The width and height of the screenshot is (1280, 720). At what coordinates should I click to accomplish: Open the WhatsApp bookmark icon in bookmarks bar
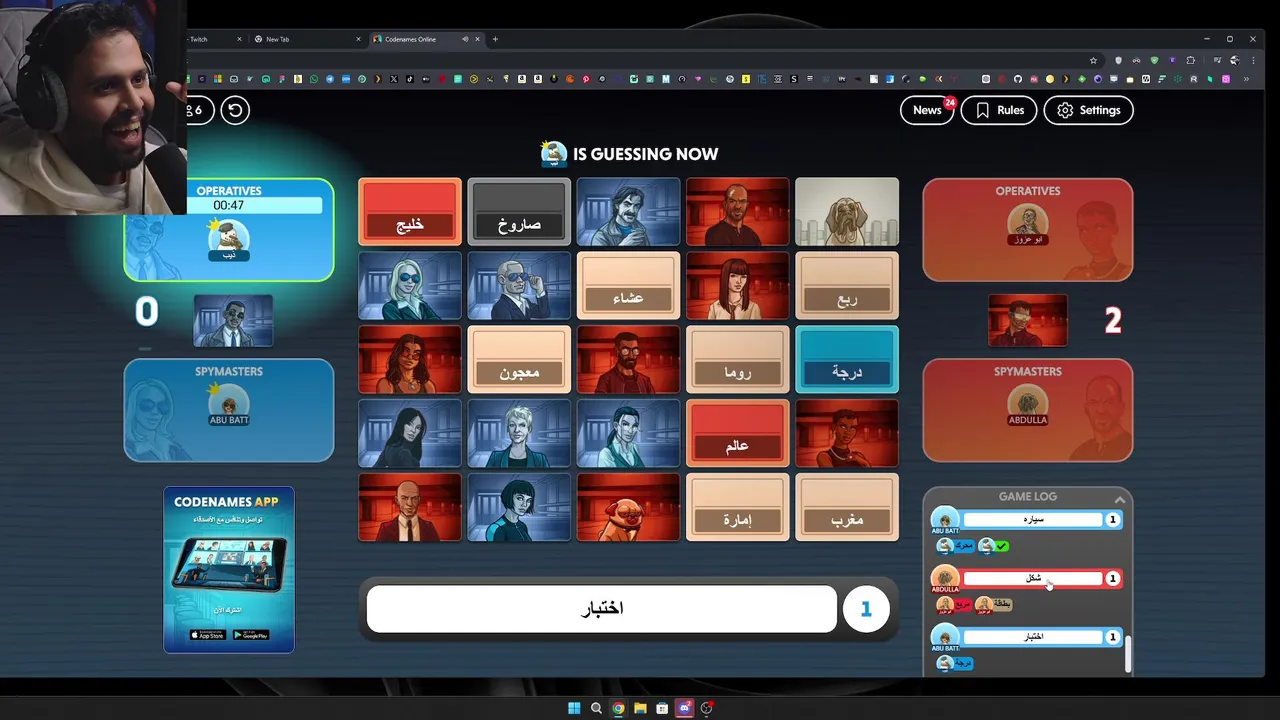point(314,79)
